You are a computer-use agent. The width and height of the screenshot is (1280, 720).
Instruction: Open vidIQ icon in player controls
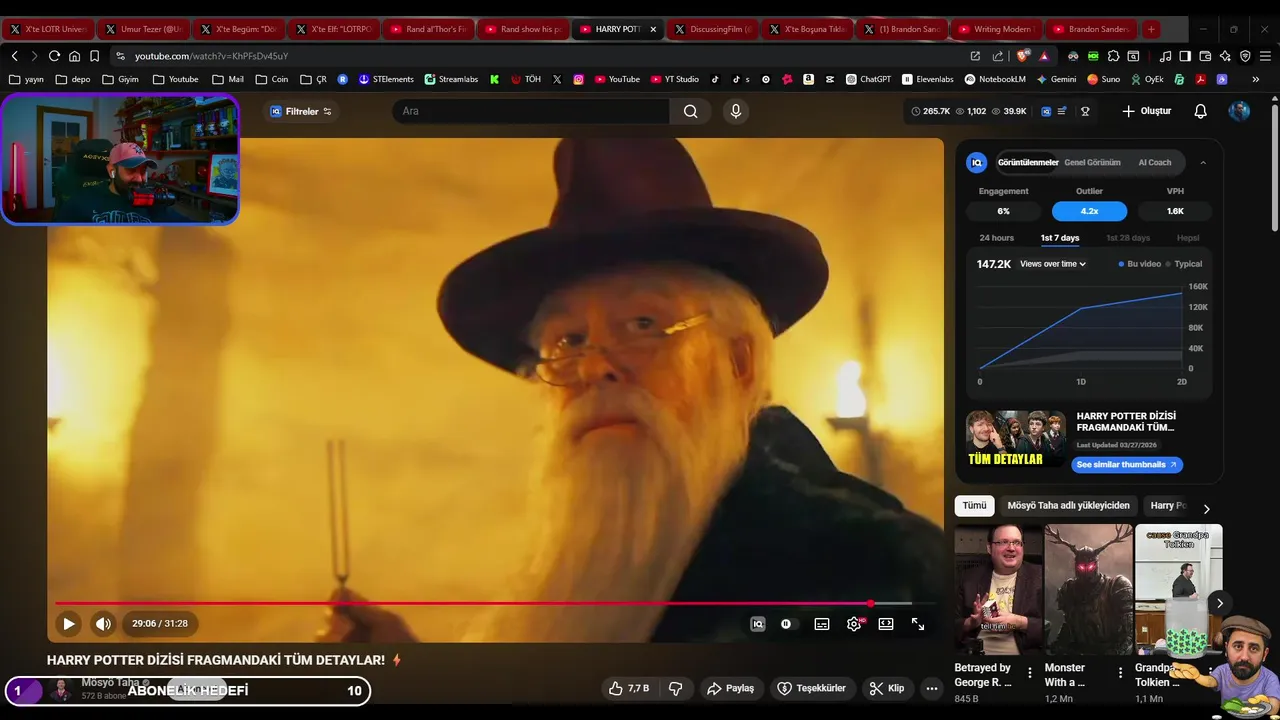758,624
